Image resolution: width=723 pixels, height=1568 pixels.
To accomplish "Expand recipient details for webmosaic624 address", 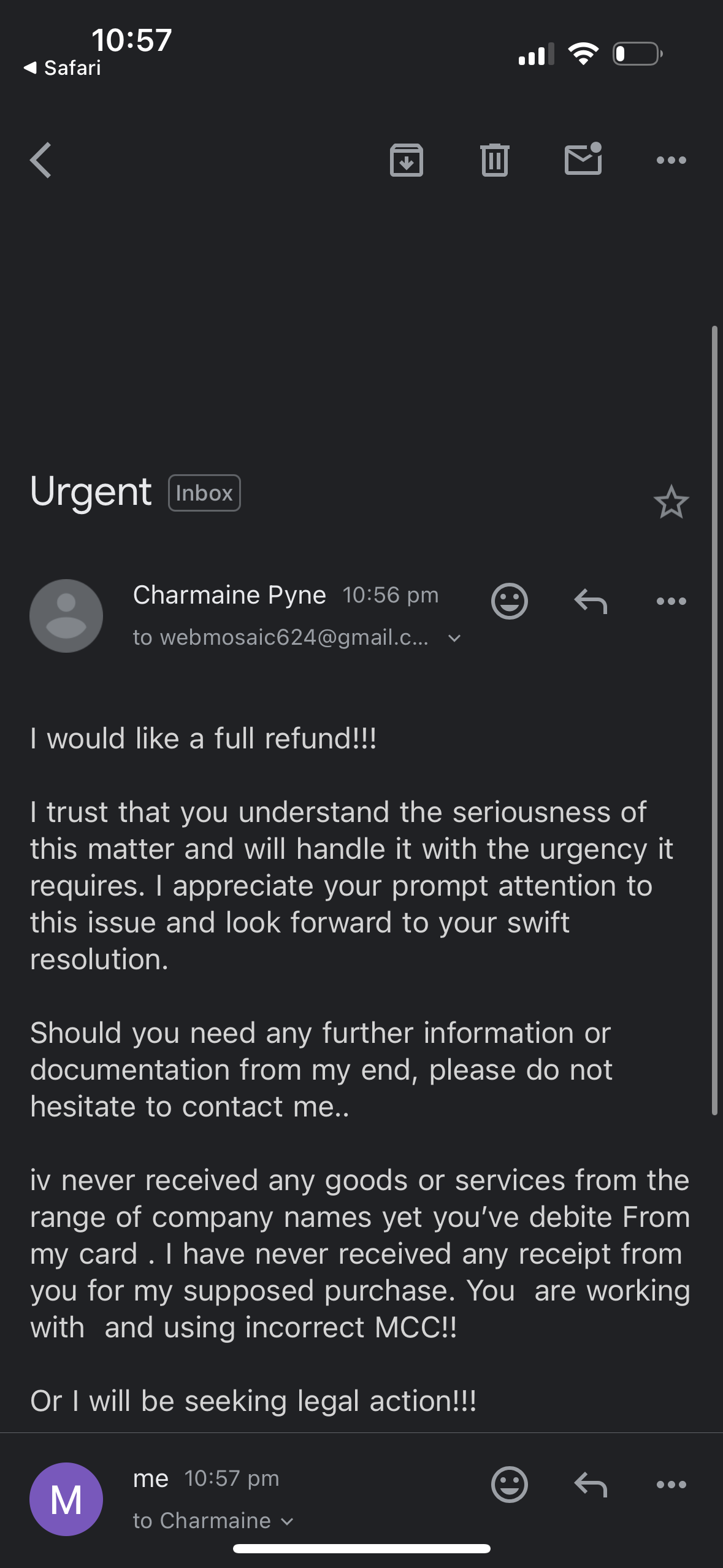I will click(454, 638).
